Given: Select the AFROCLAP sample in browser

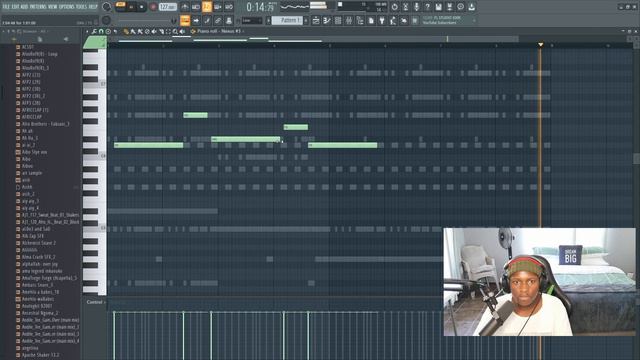Looking at the screenshot, I should point(32,117).
